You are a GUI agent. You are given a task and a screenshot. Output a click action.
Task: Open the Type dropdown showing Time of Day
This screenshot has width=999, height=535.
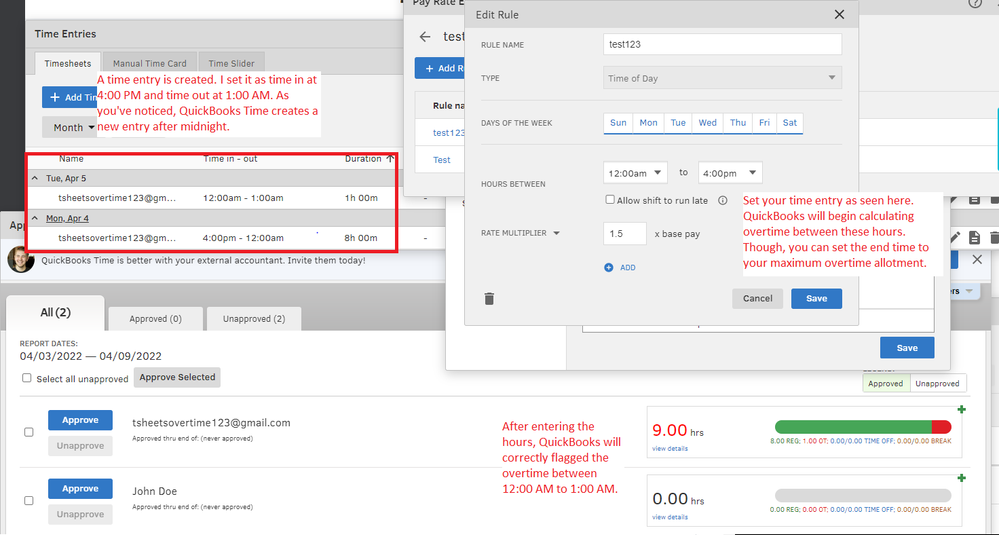click(x=722, y=78)
